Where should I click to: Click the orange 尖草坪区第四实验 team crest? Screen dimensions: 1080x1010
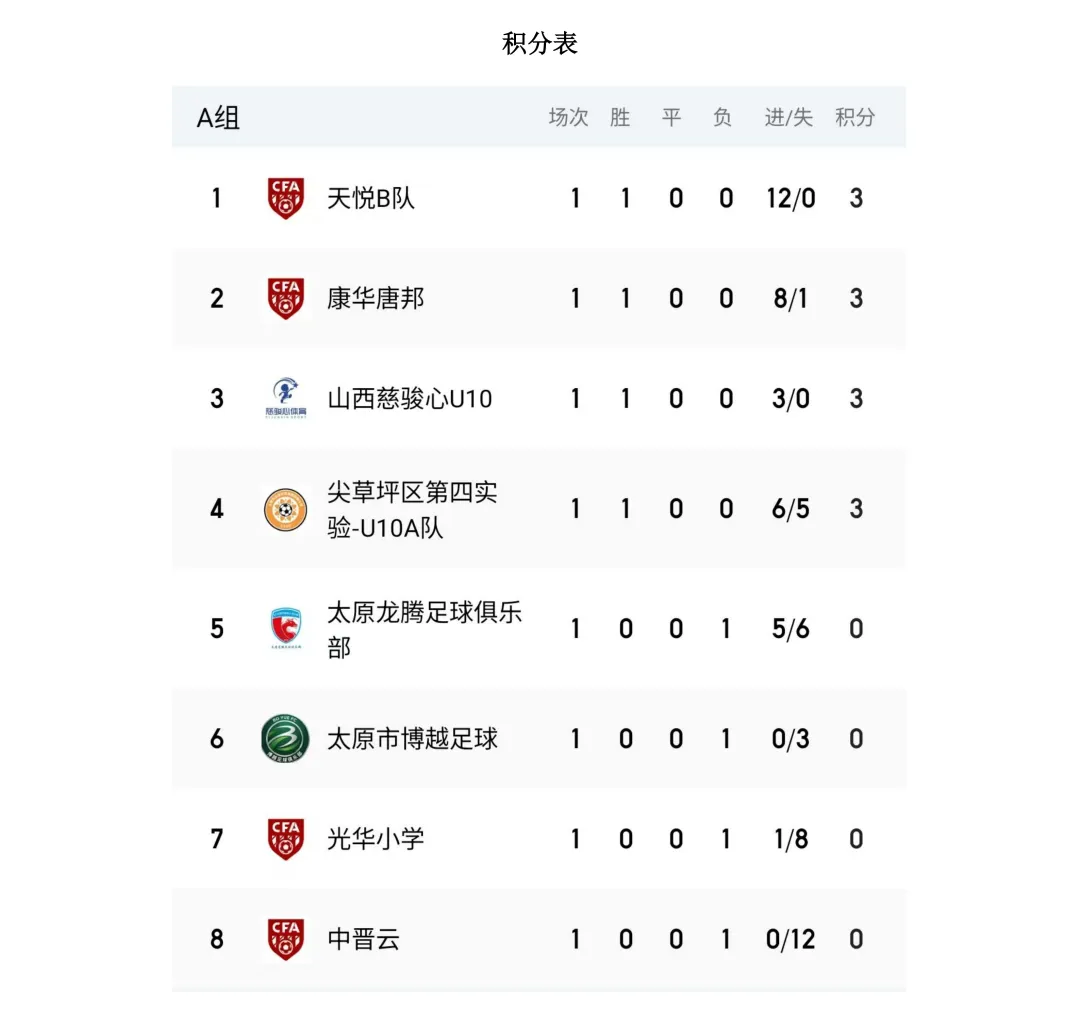pyautogui.click(x=286, y=509)
